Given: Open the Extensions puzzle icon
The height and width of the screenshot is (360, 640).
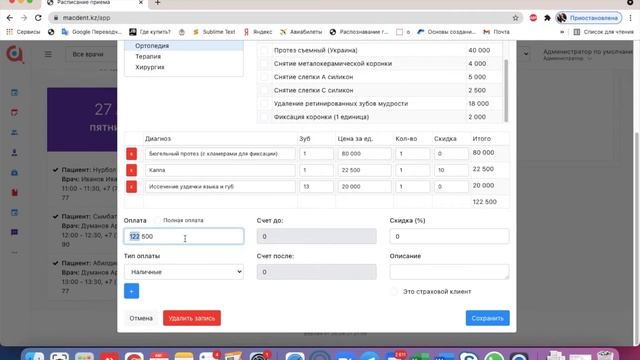Looking at the screenshot, I should point(547,18).
